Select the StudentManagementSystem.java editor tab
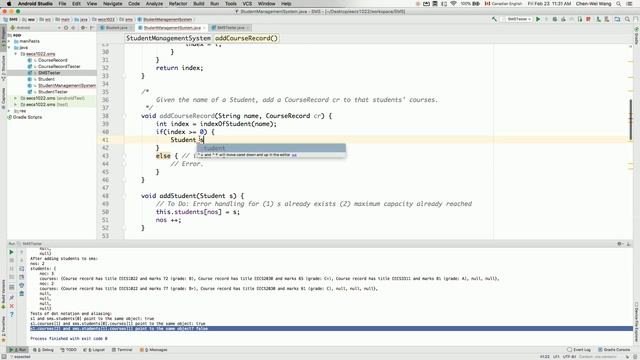 pos(172,28)
